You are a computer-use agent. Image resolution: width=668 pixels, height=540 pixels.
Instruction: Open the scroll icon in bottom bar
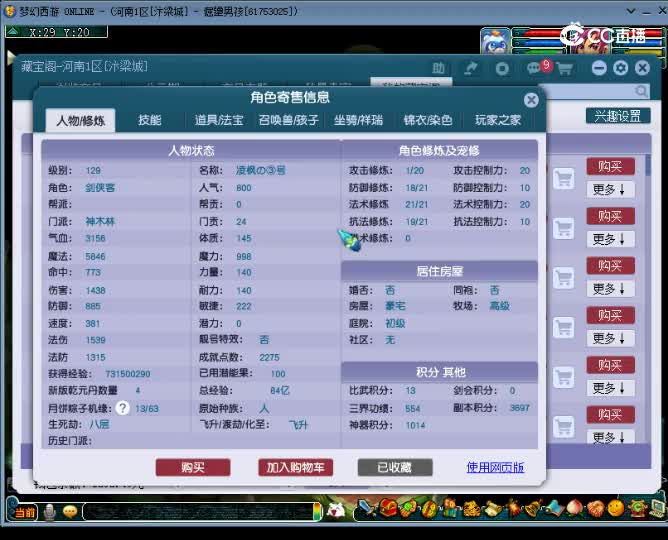coord(492,509)
